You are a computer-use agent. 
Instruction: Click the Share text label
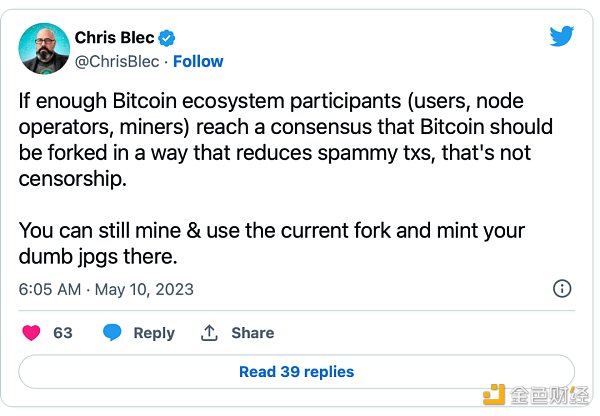[252, 333]
